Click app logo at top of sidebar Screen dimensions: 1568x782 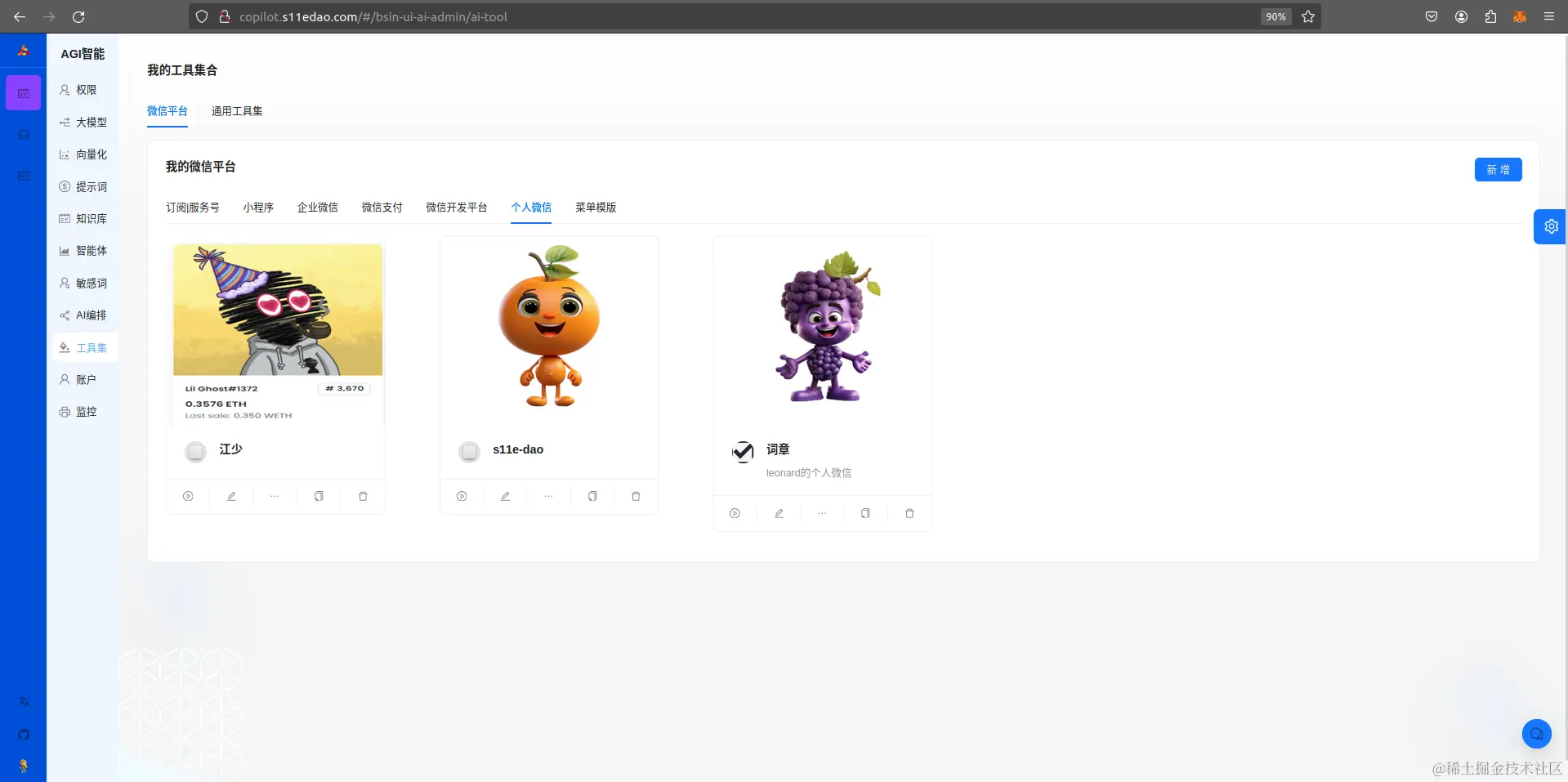(23, 51)
